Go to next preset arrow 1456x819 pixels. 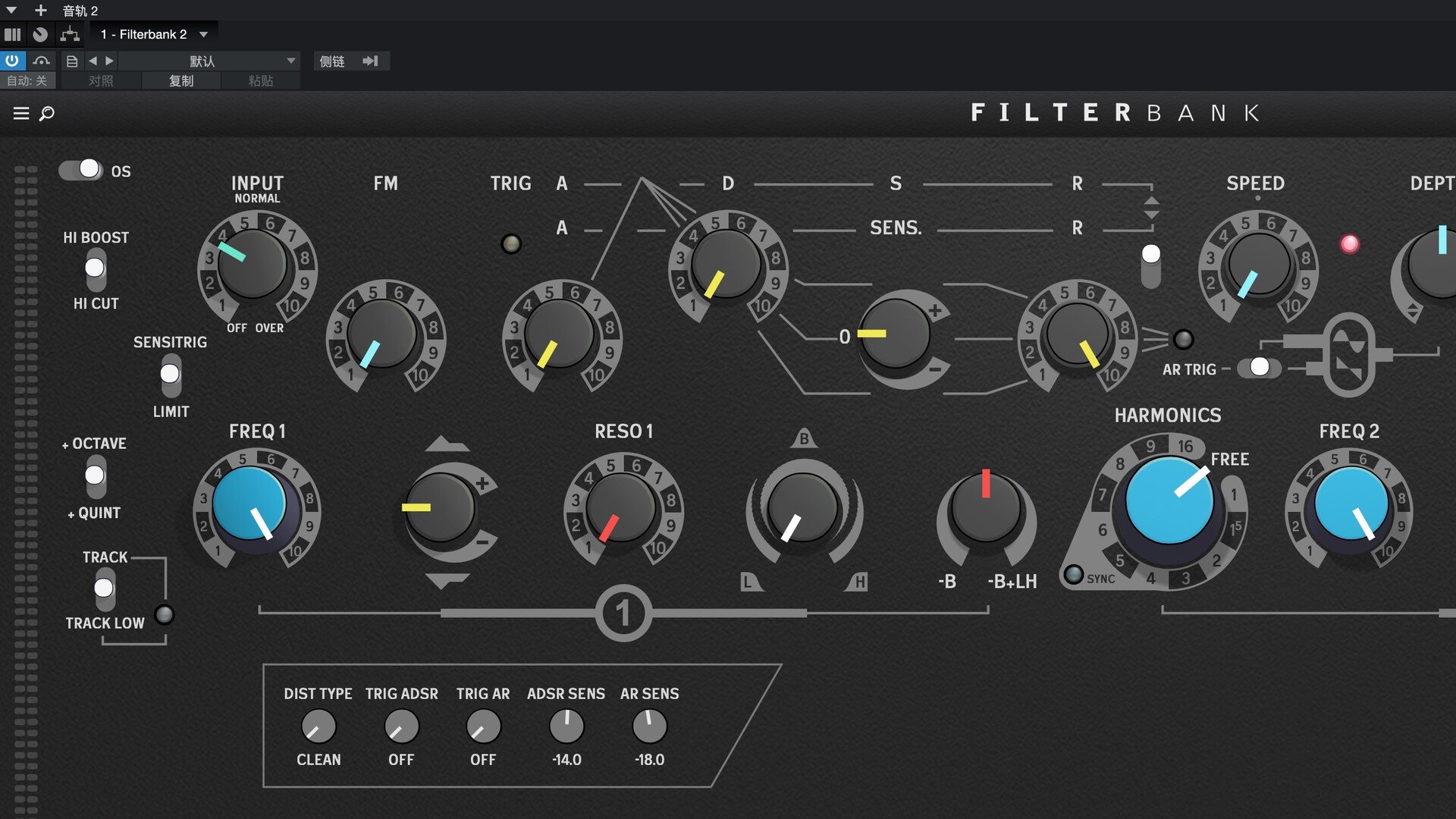point(109,61)
